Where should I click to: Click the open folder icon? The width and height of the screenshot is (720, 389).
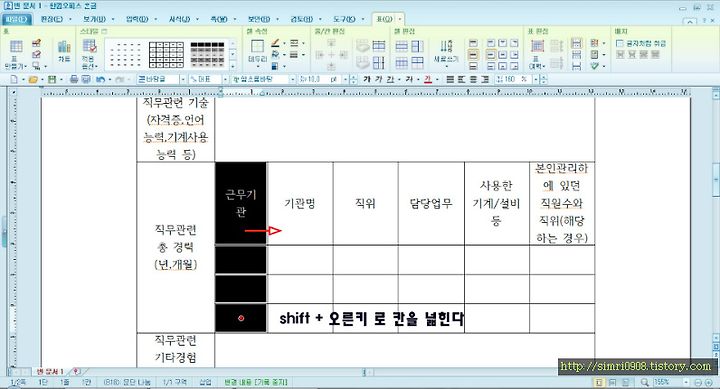(x=33, y=79)
